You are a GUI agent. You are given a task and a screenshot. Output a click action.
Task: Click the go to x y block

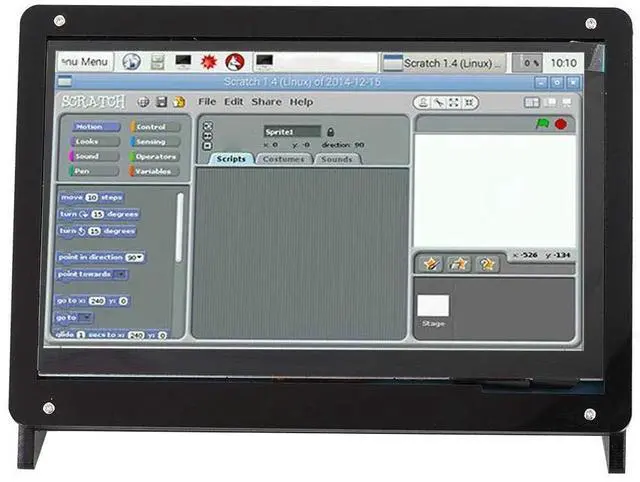coord(93,301)
